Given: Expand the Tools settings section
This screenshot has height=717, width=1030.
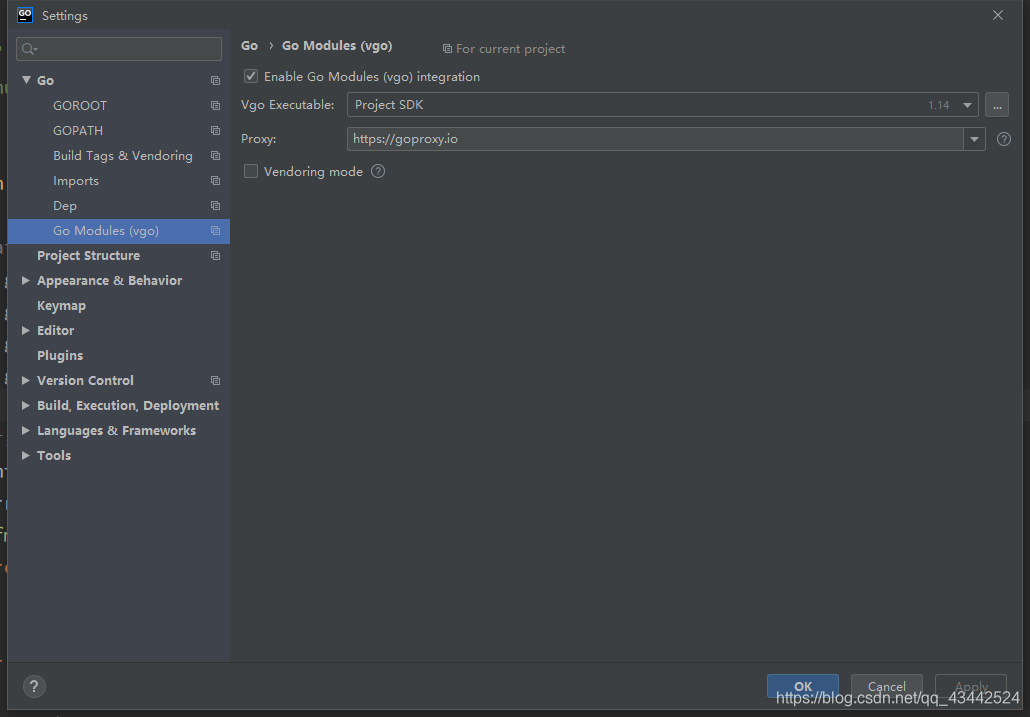Looking at the screenshot, I should click(26, 455).
